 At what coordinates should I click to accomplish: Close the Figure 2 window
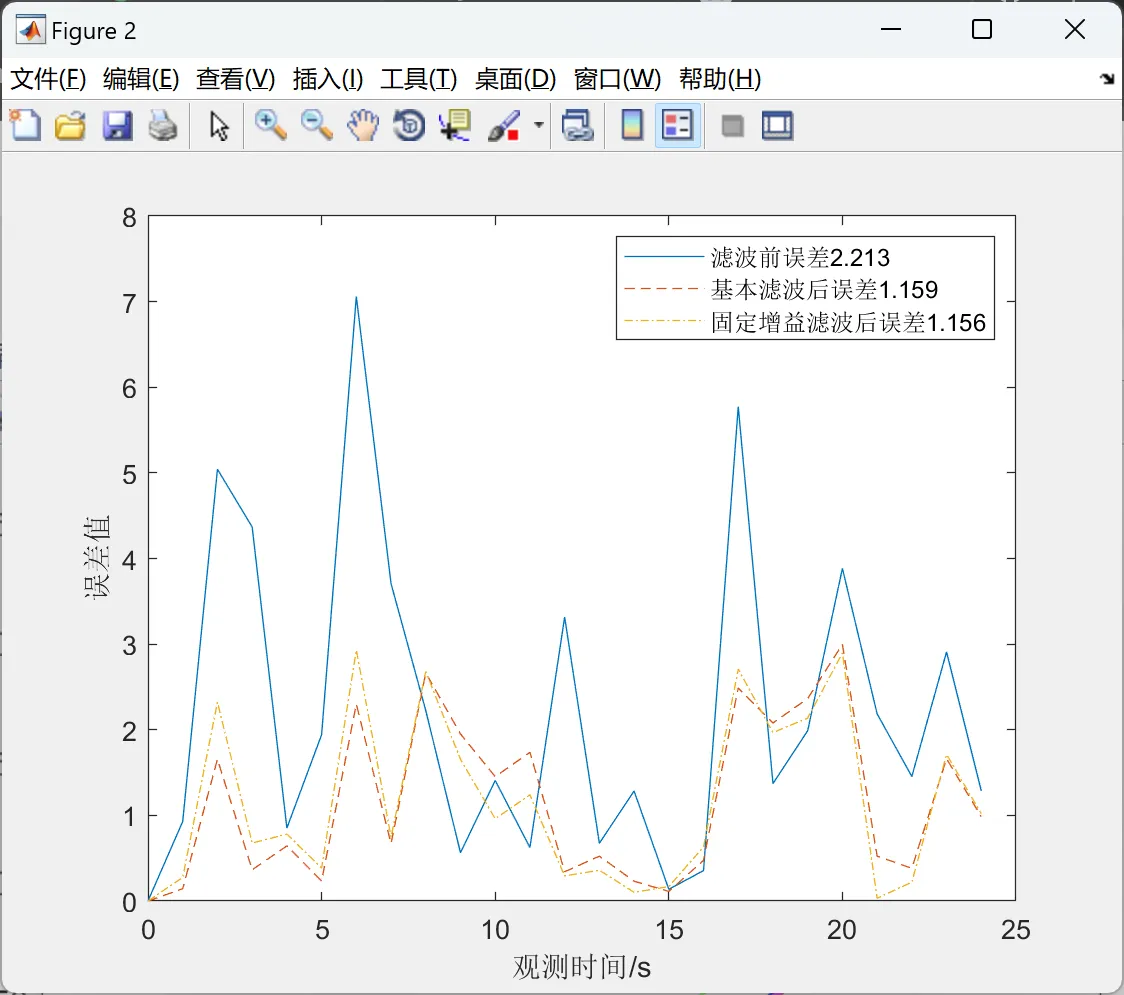[1075, 29]
